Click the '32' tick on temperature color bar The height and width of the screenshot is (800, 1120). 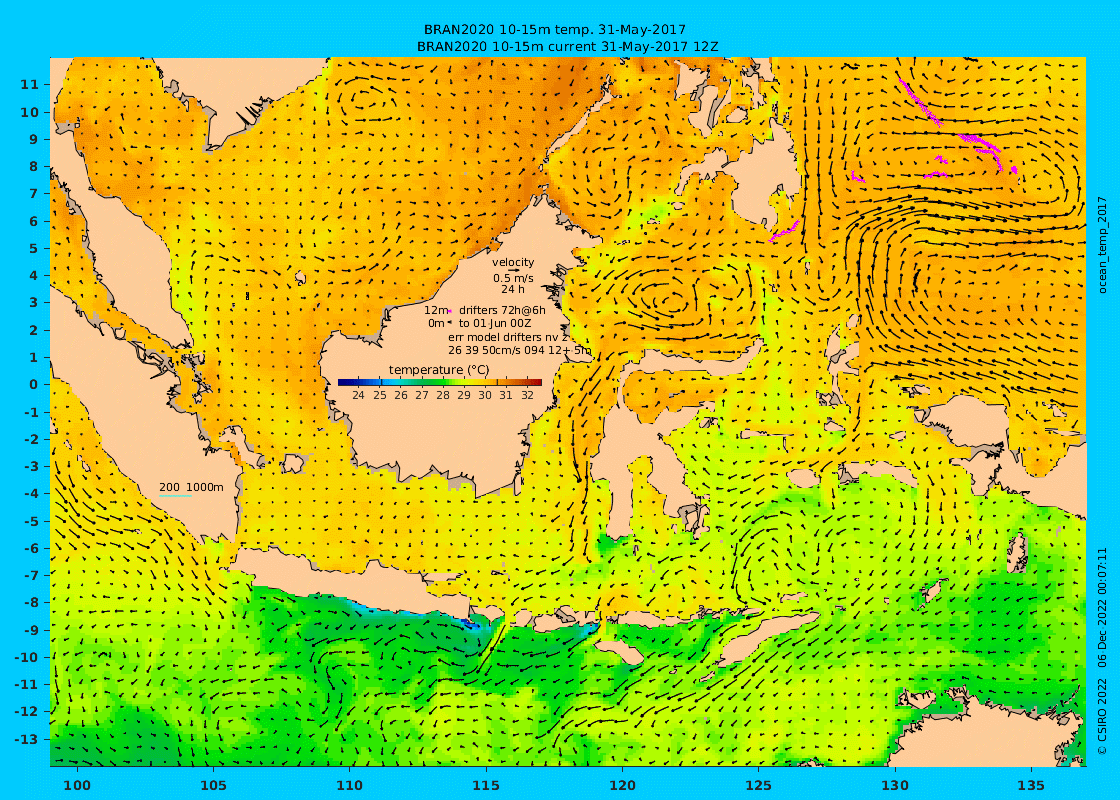(527, 395)
